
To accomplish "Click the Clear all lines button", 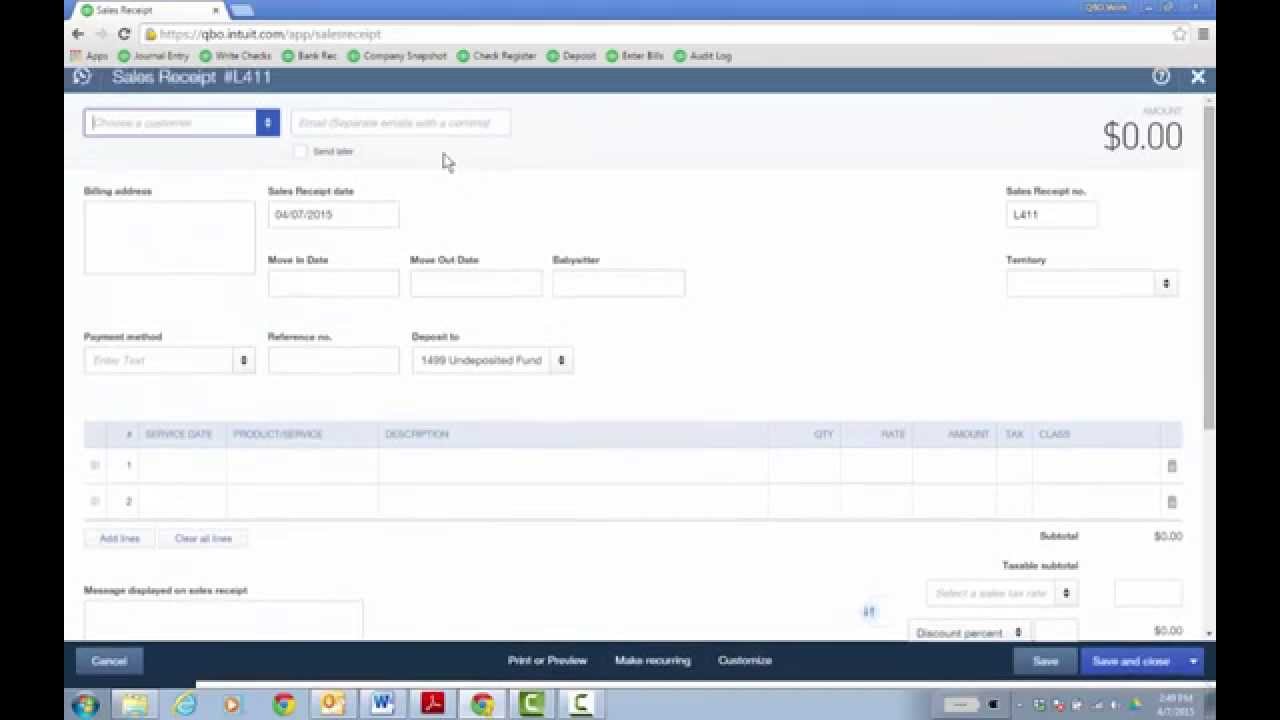I will [203, 539].
